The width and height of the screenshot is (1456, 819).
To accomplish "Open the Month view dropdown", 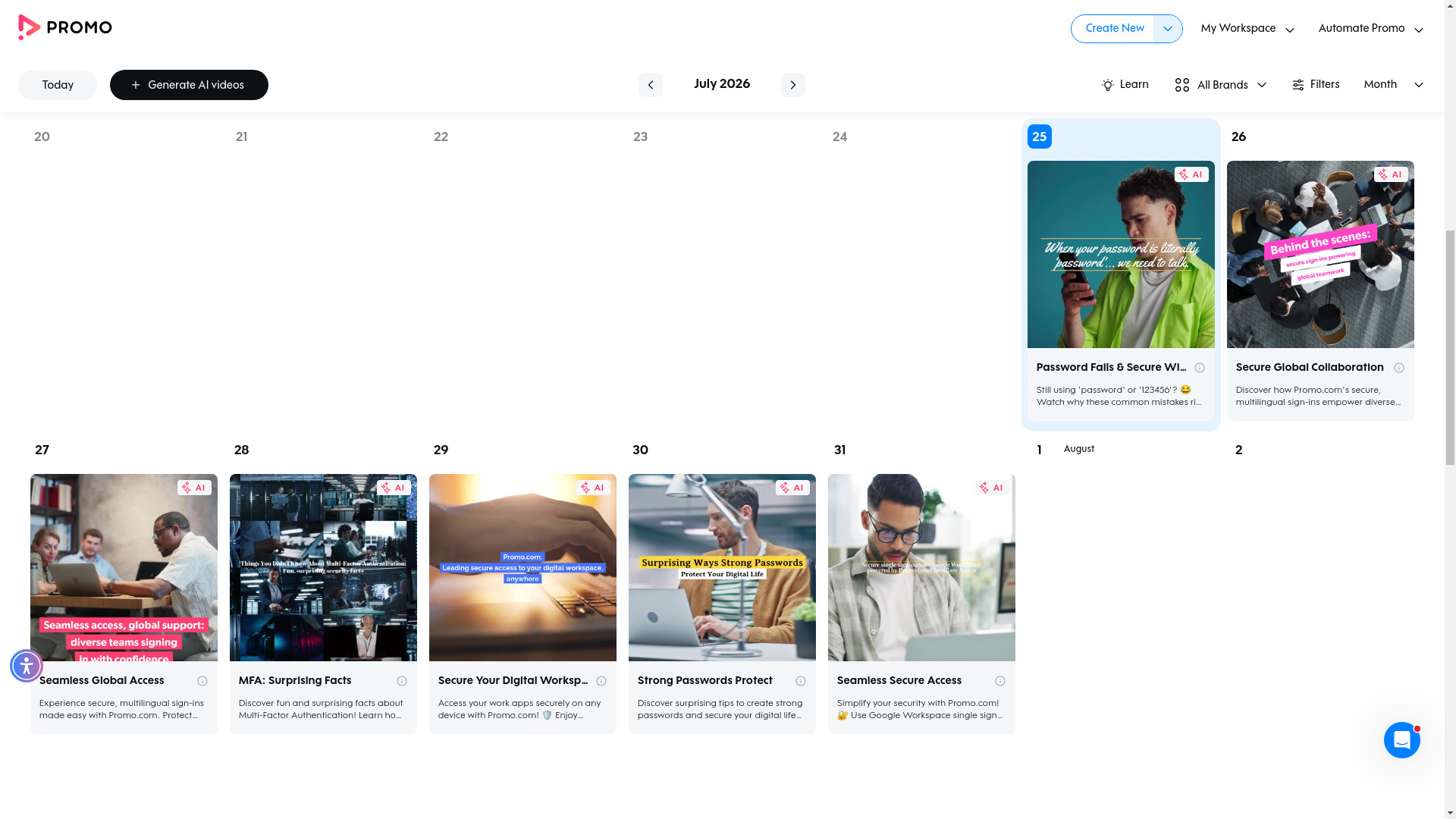I will tap(1393, 85).
